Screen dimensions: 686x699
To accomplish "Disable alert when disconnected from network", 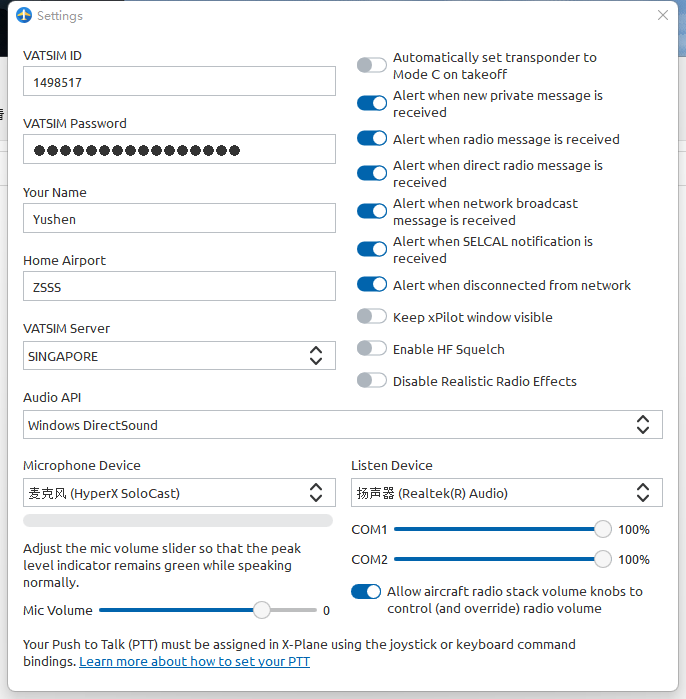I will click(x=372, y=284).
